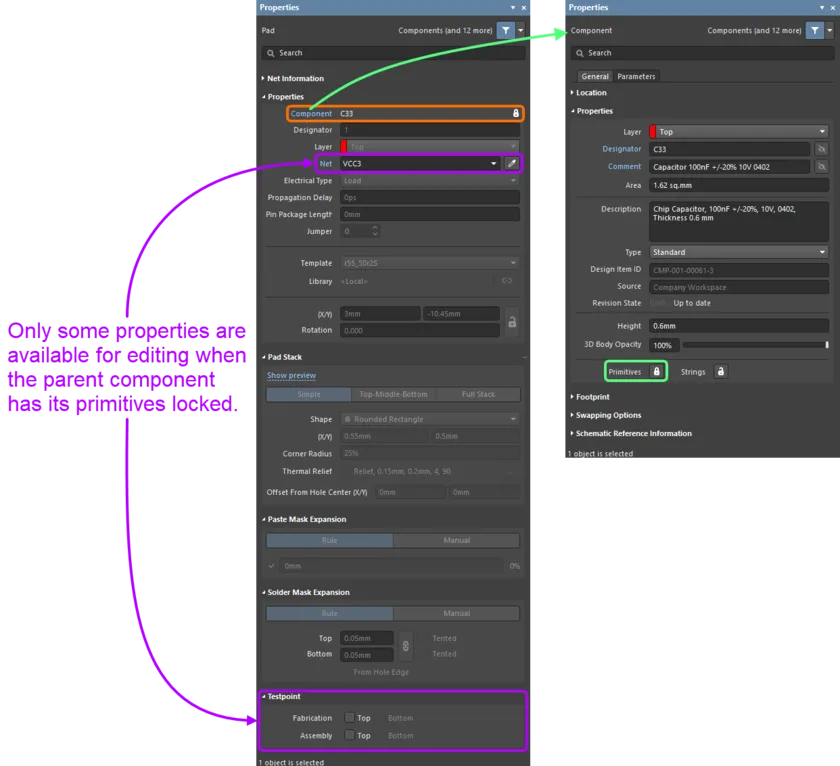840x766 pixels.
Task: Click the net pick eyedropper icon beside VCC3
Action: coord(512,163)
